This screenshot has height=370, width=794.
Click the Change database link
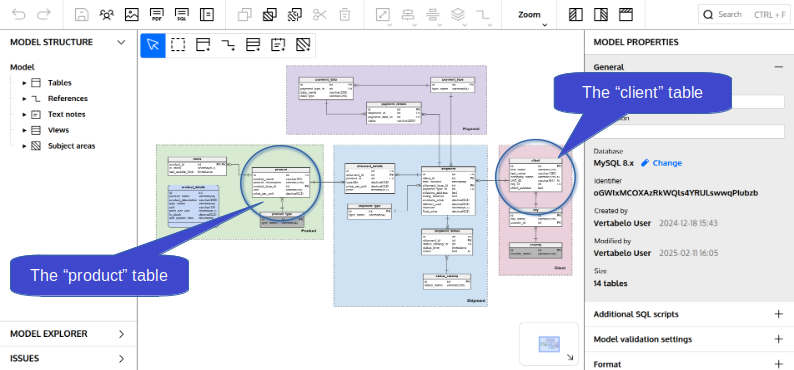[661, 163]
